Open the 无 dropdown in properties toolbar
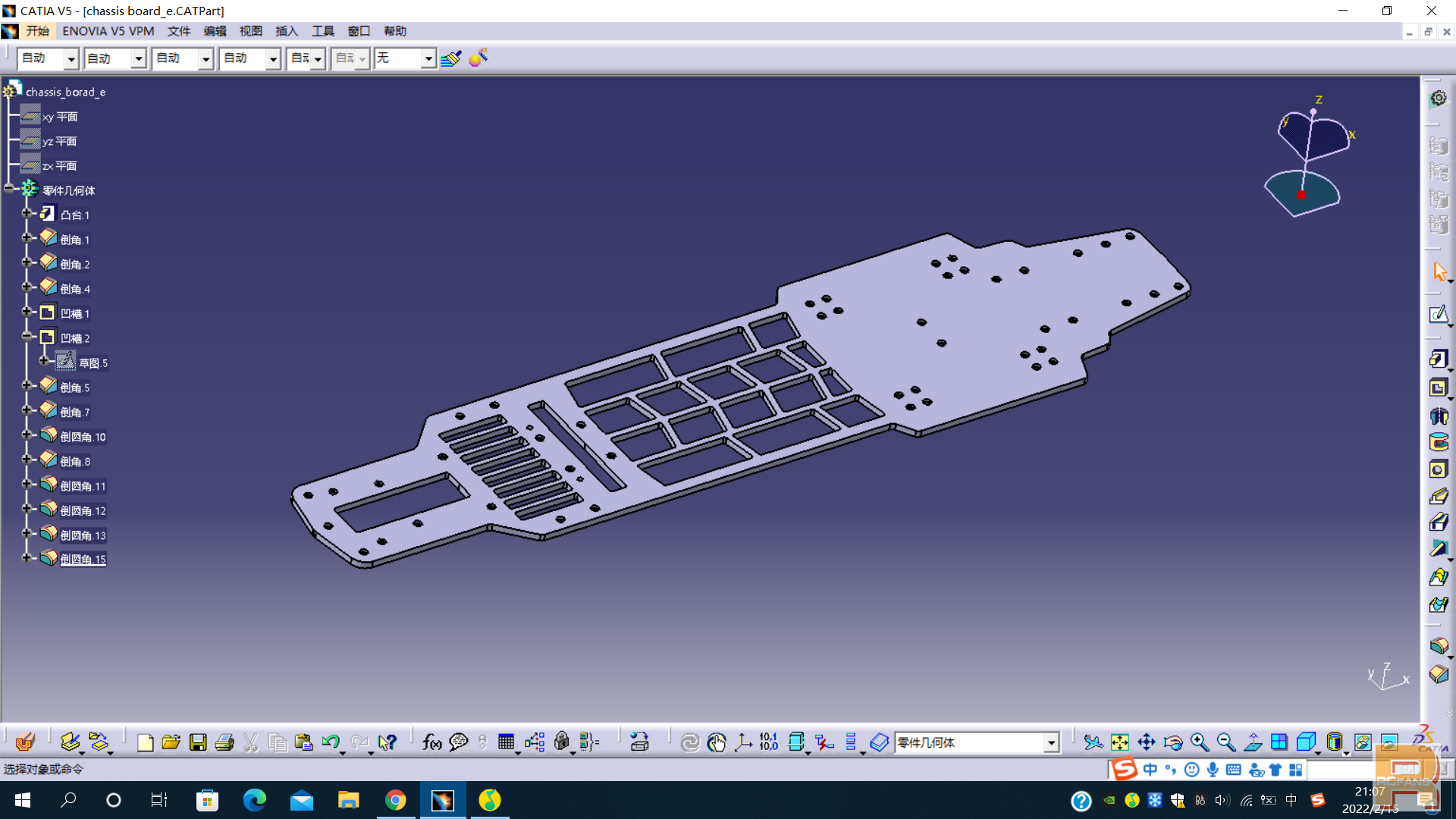 point(428,58)
